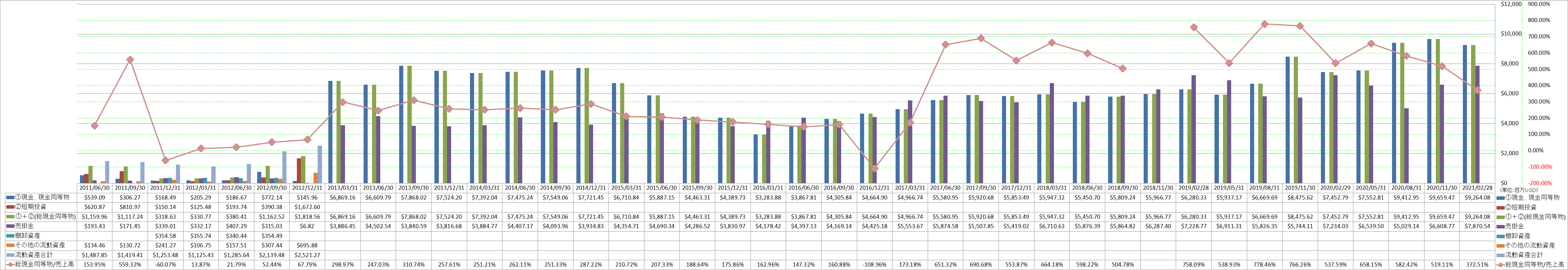
Task: Select the $2,521.27 current assets total cell
Action: click(x=307, y=255)
